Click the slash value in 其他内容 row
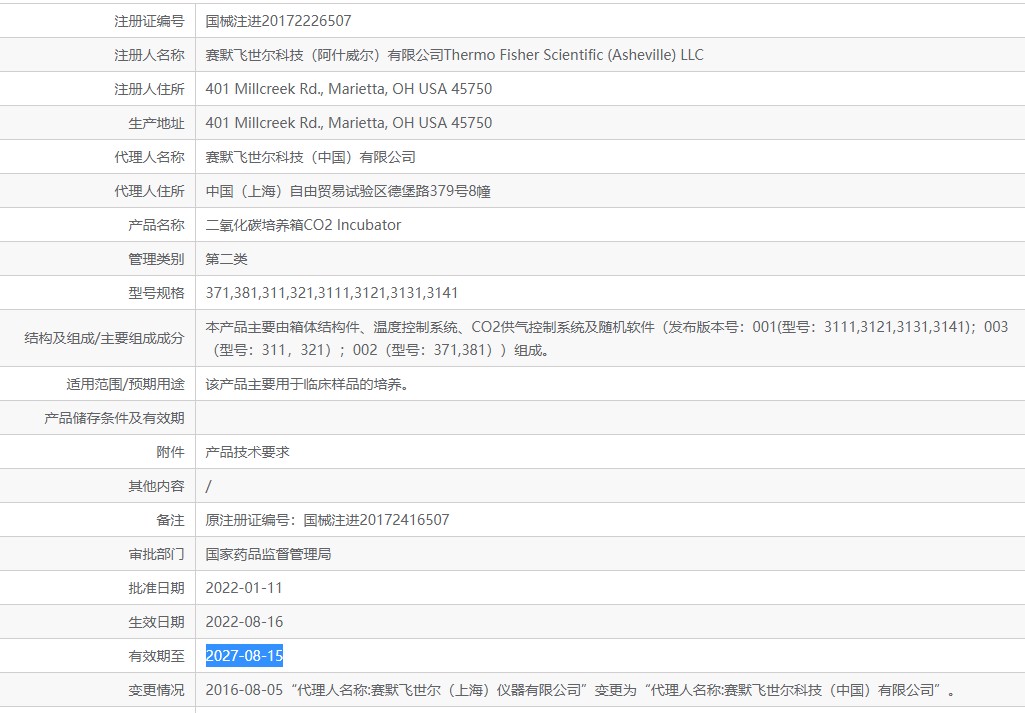Viewport: 1025px width, 713px height. pyautogui.click(x=209, y=486)
